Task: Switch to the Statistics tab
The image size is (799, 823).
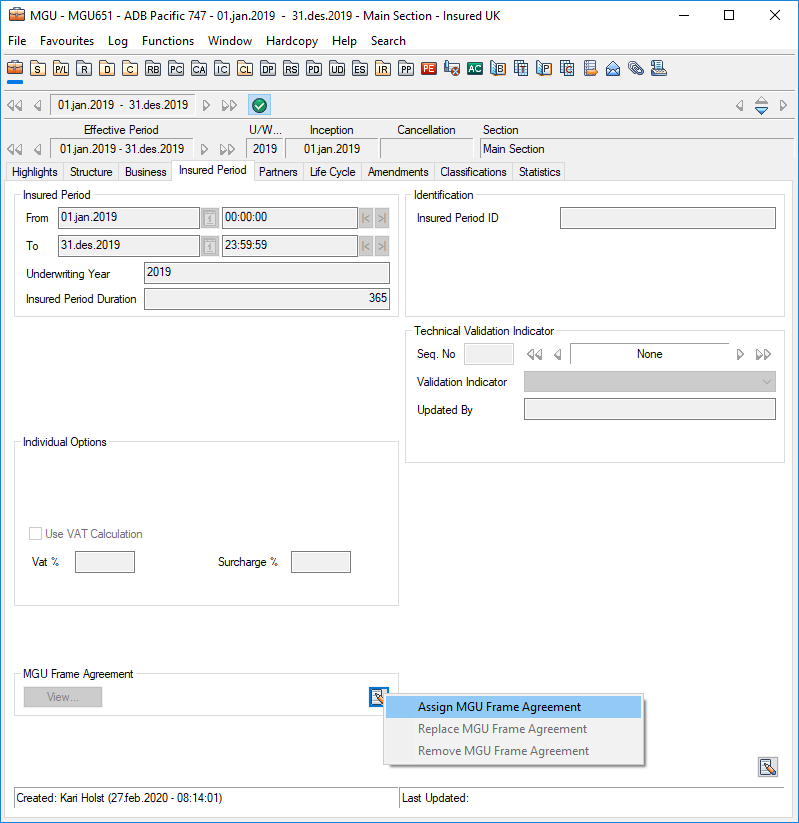Action: [x=539, y=172]
